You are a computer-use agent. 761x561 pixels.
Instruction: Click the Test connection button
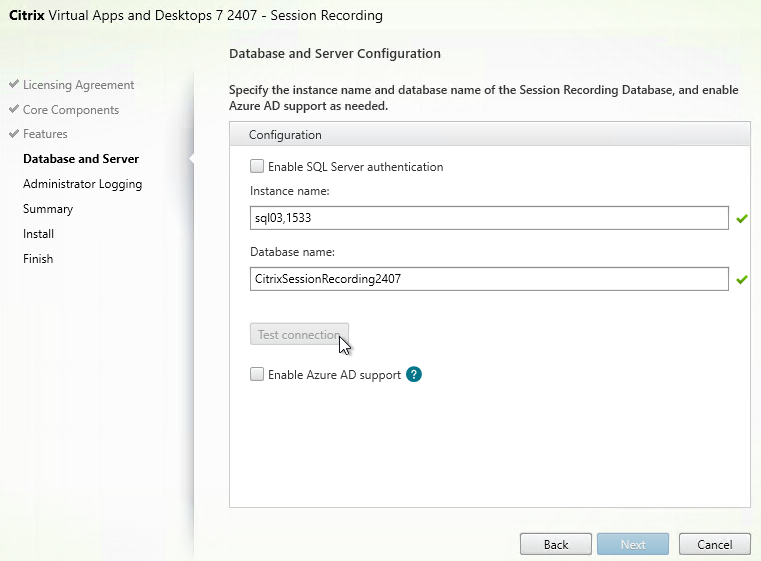(299, 334)
